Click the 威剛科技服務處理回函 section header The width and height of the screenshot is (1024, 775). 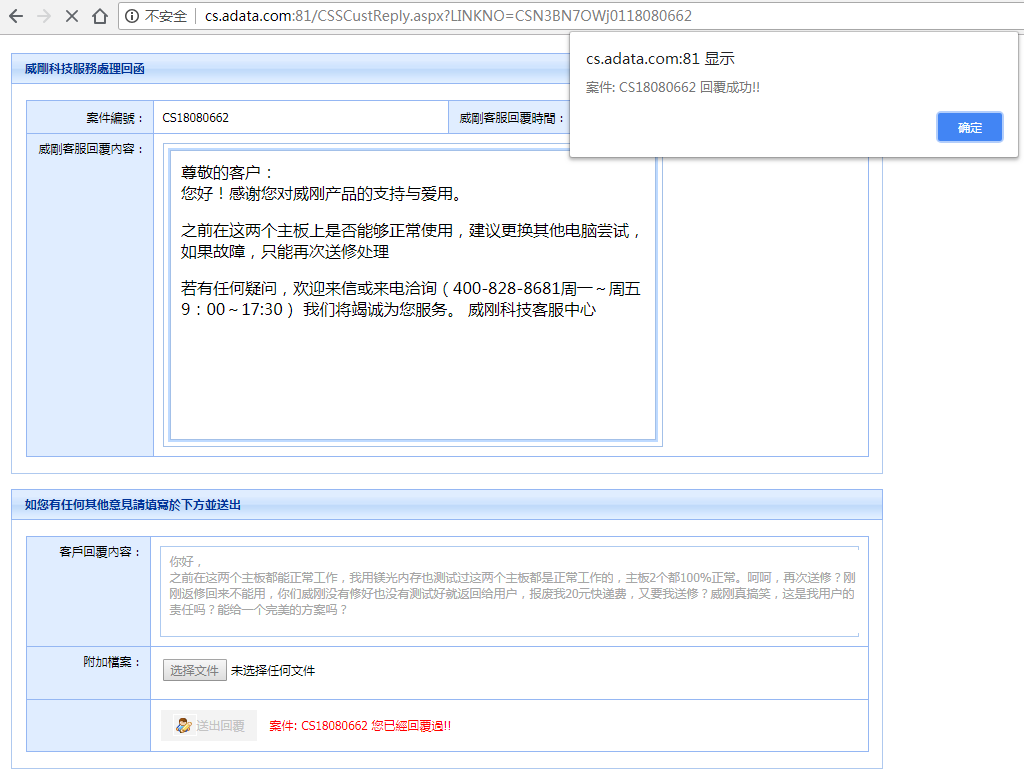(x=84, y=69)
